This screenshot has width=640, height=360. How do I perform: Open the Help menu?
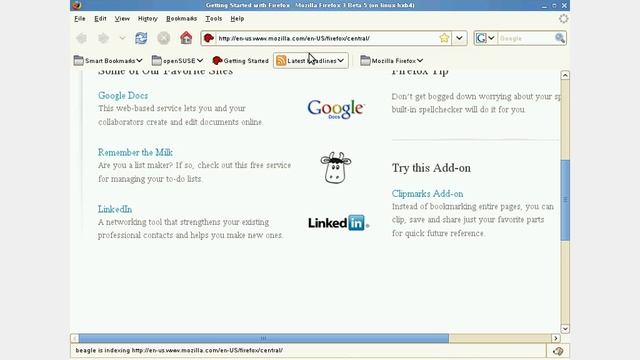[237, 18]
